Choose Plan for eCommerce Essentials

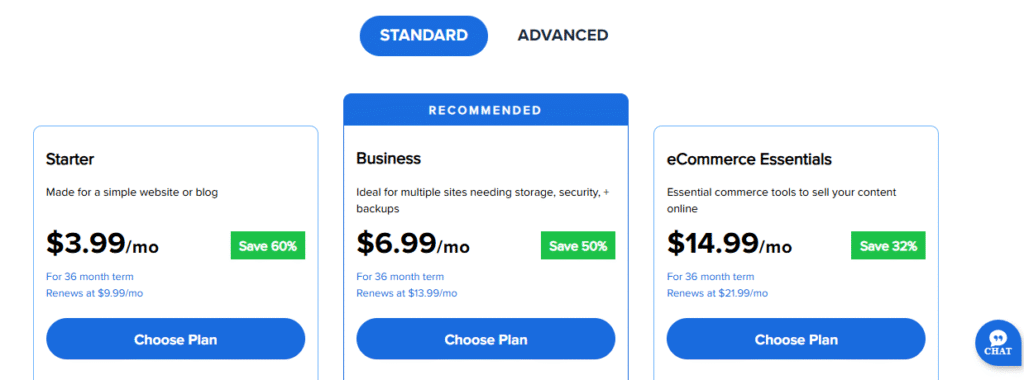pyautogui.click(x=796, y=340)
